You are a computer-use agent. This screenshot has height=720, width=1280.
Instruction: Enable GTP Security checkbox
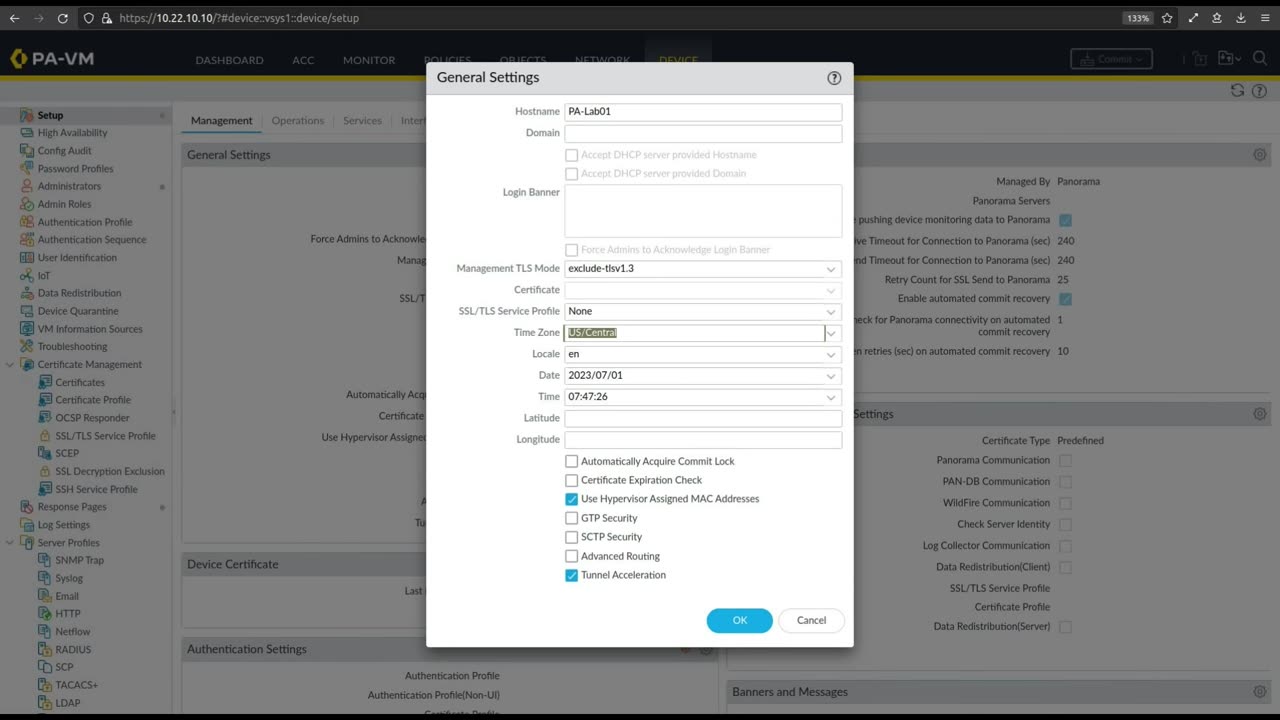(x=572, y=518)
